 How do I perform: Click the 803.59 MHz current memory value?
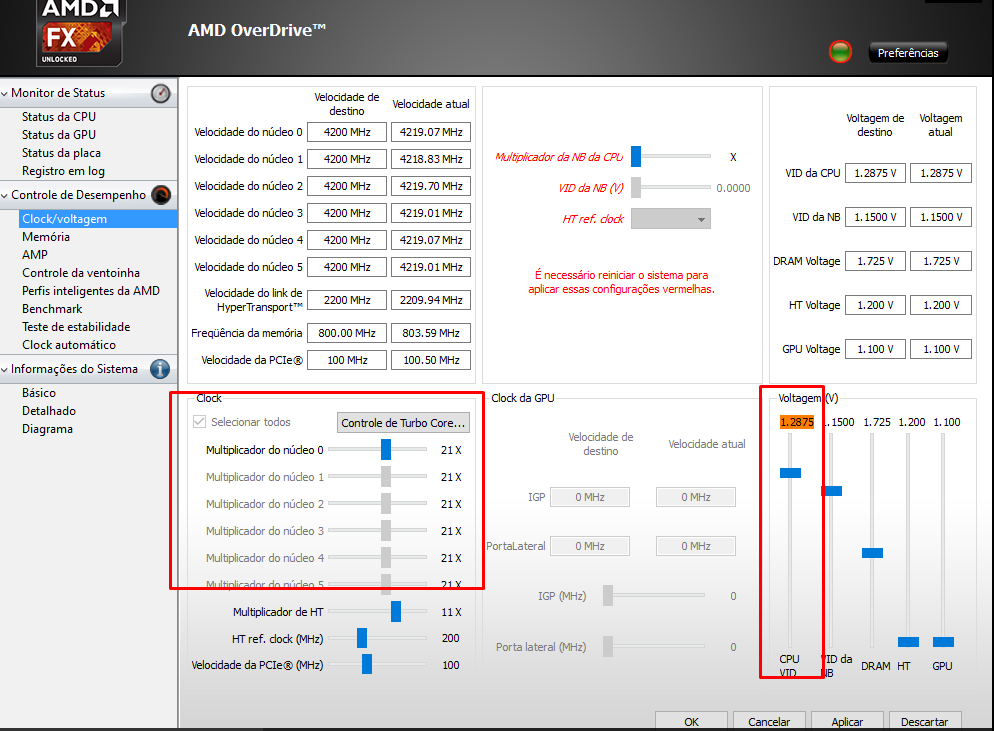click(431, 333)
